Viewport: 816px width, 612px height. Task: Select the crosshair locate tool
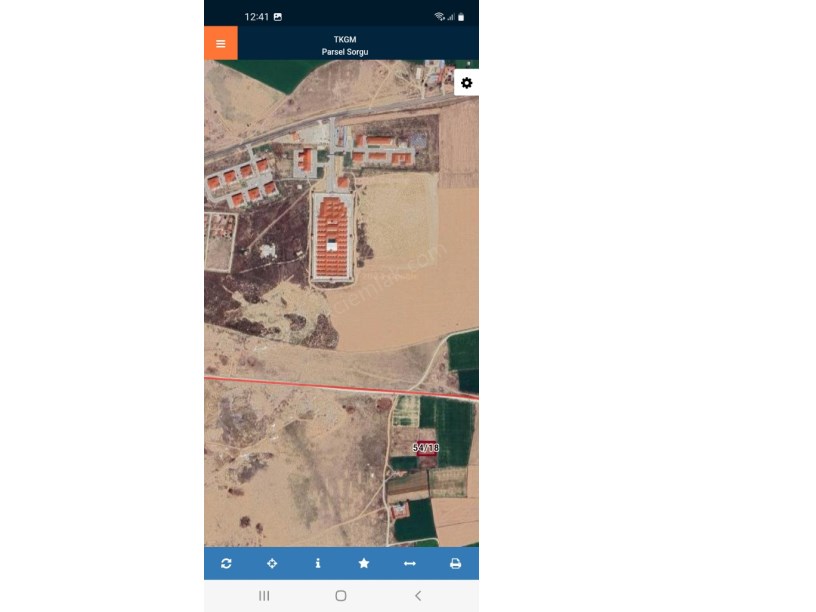click(272, 563)
